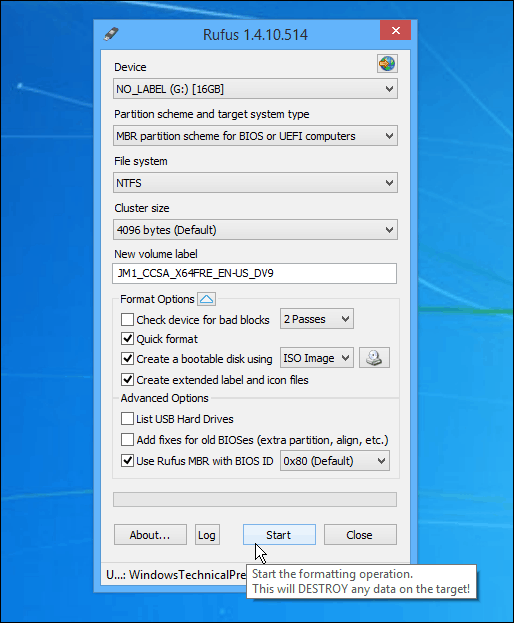Click the Rufus USB drive title icon

point(111,34)
